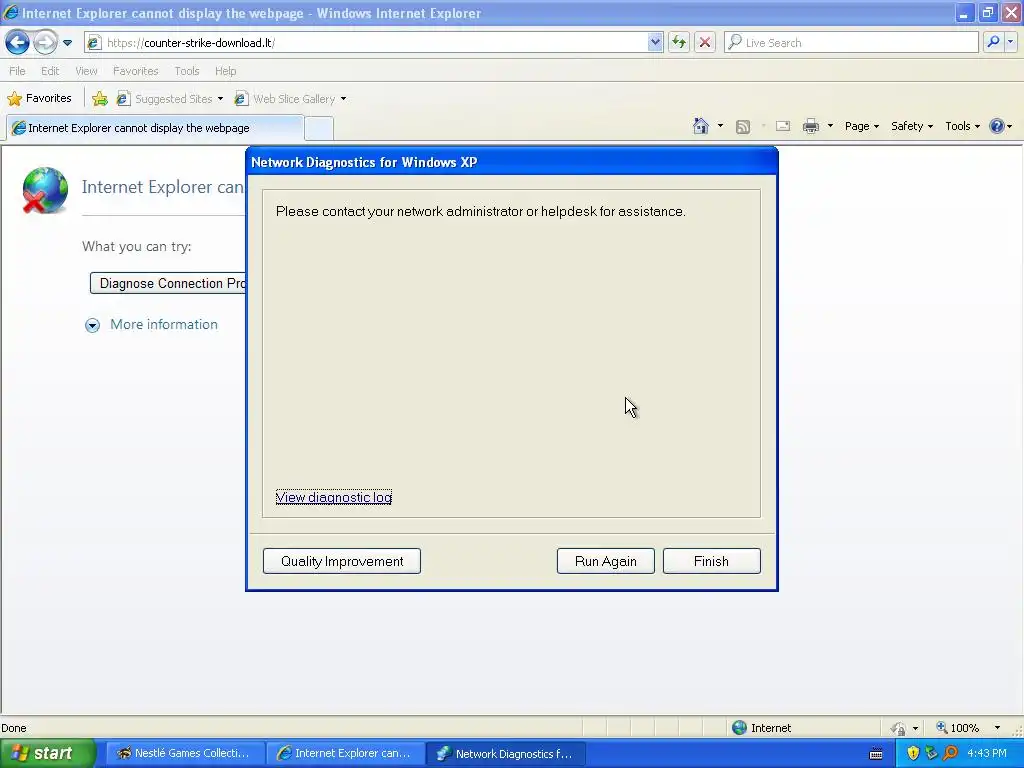The image size is (1024, 768).
Task: Open the Help menu
Action: [x=225, y=71]
